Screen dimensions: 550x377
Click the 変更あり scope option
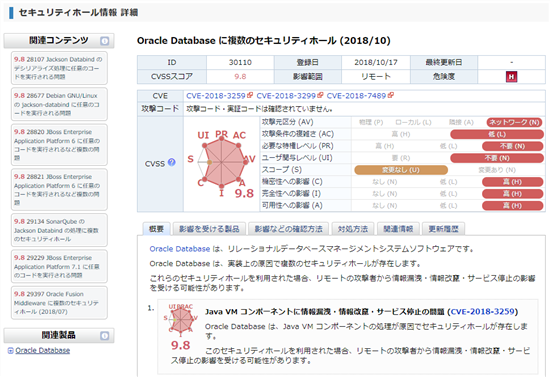point(497,170)
